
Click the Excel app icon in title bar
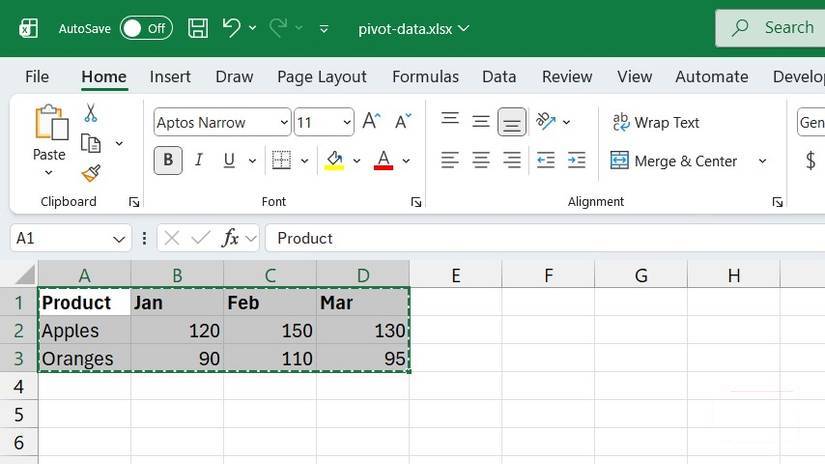tap(28, 28)
